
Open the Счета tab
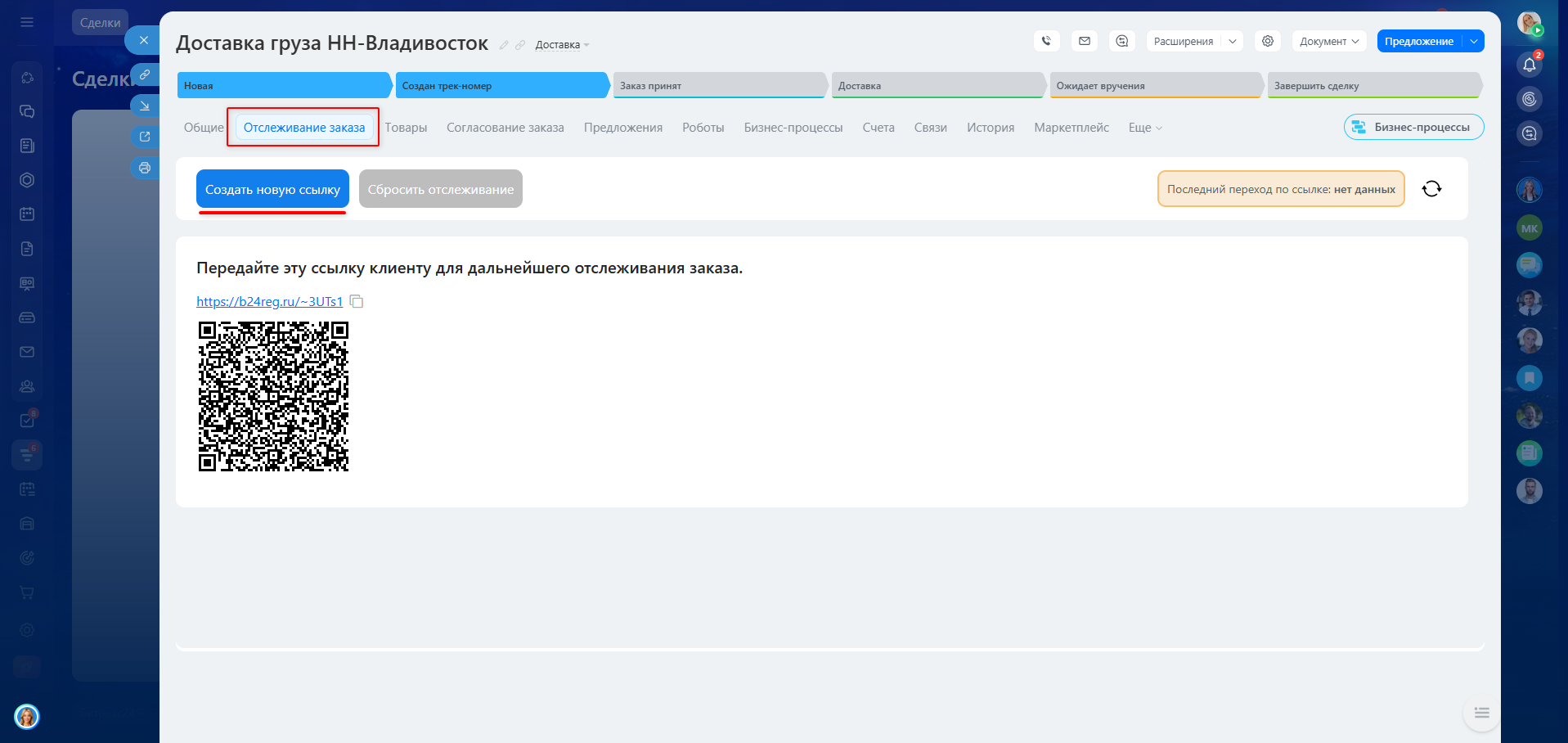878,128
